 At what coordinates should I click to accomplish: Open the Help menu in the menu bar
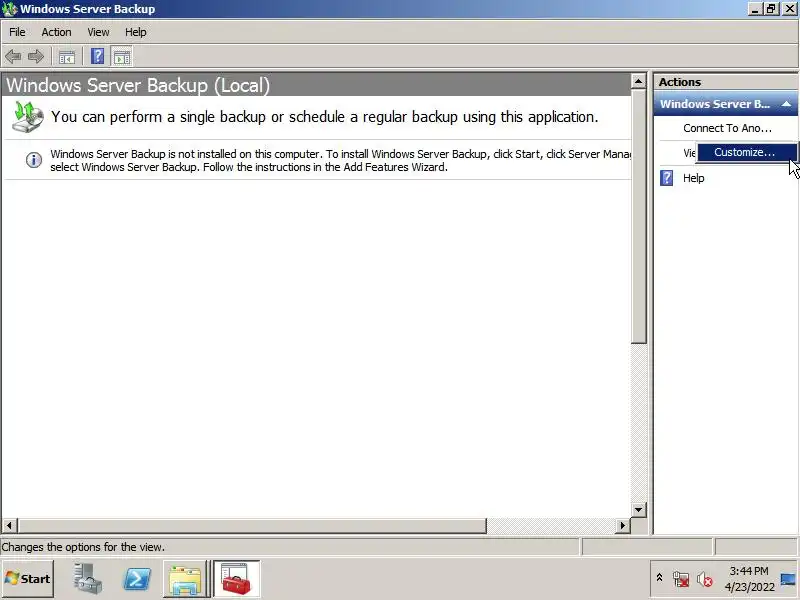136,32
